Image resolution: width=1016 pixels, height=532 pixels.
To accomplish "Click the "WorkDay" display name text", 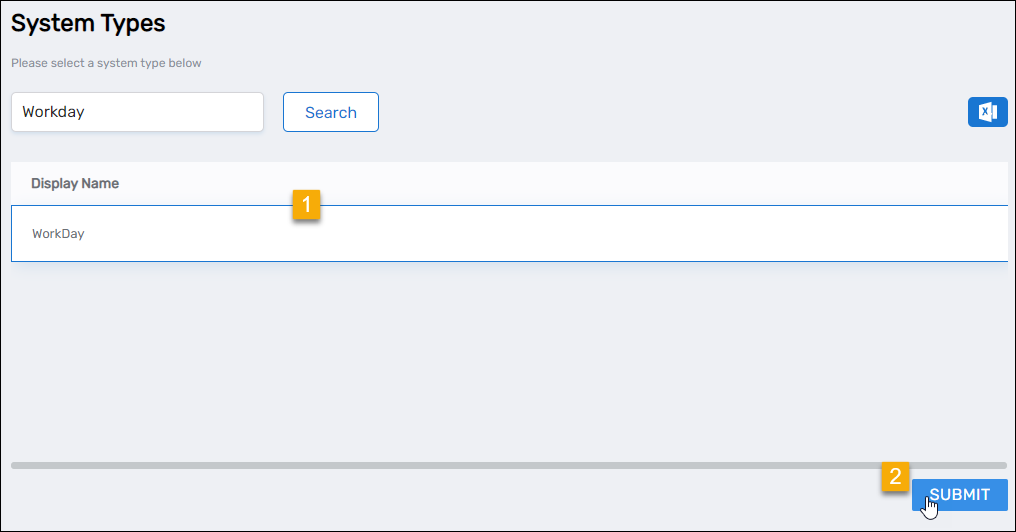I will coord(58,234).
